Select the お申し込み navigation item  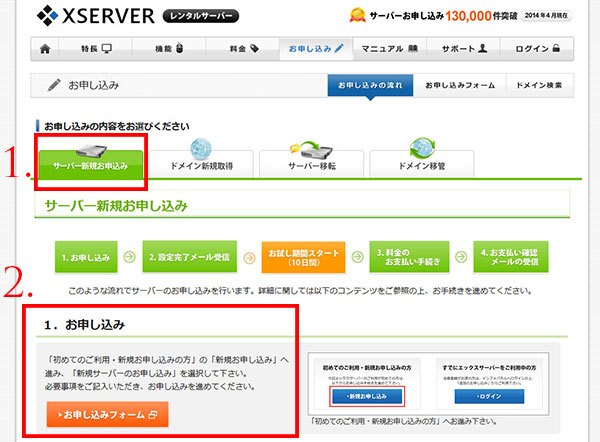click(x=315, y=48)
